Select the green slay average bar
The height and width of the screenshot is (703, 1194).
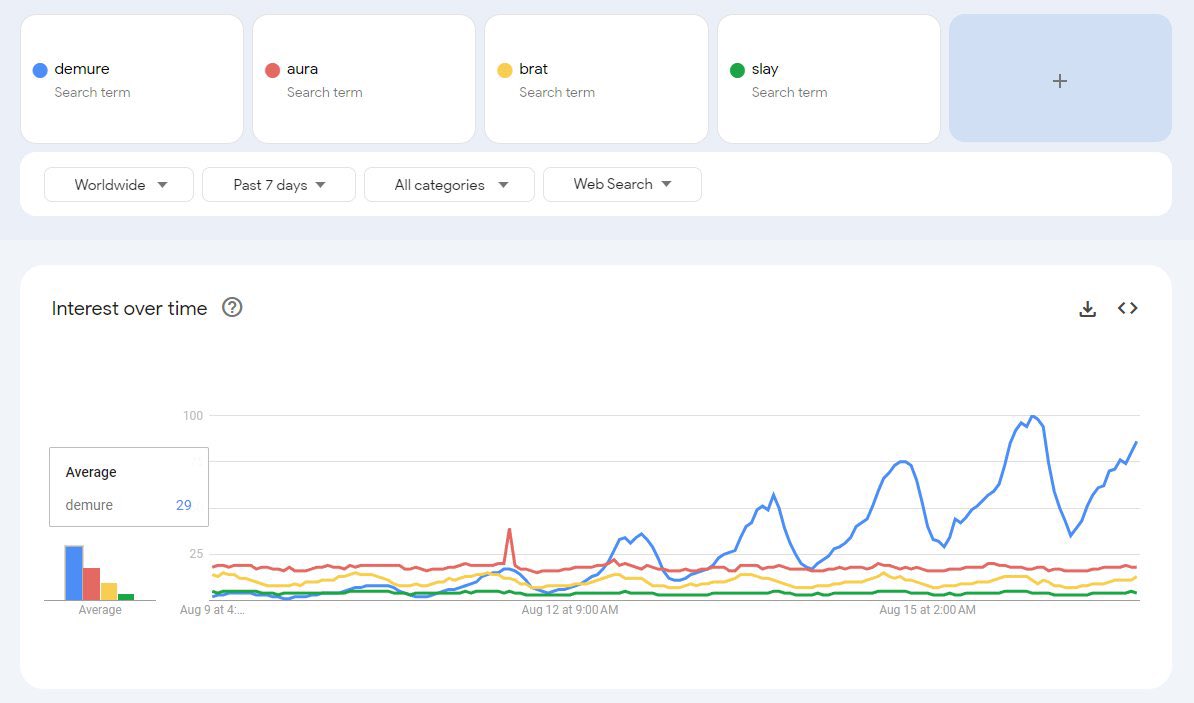click(x=126, y=597)
